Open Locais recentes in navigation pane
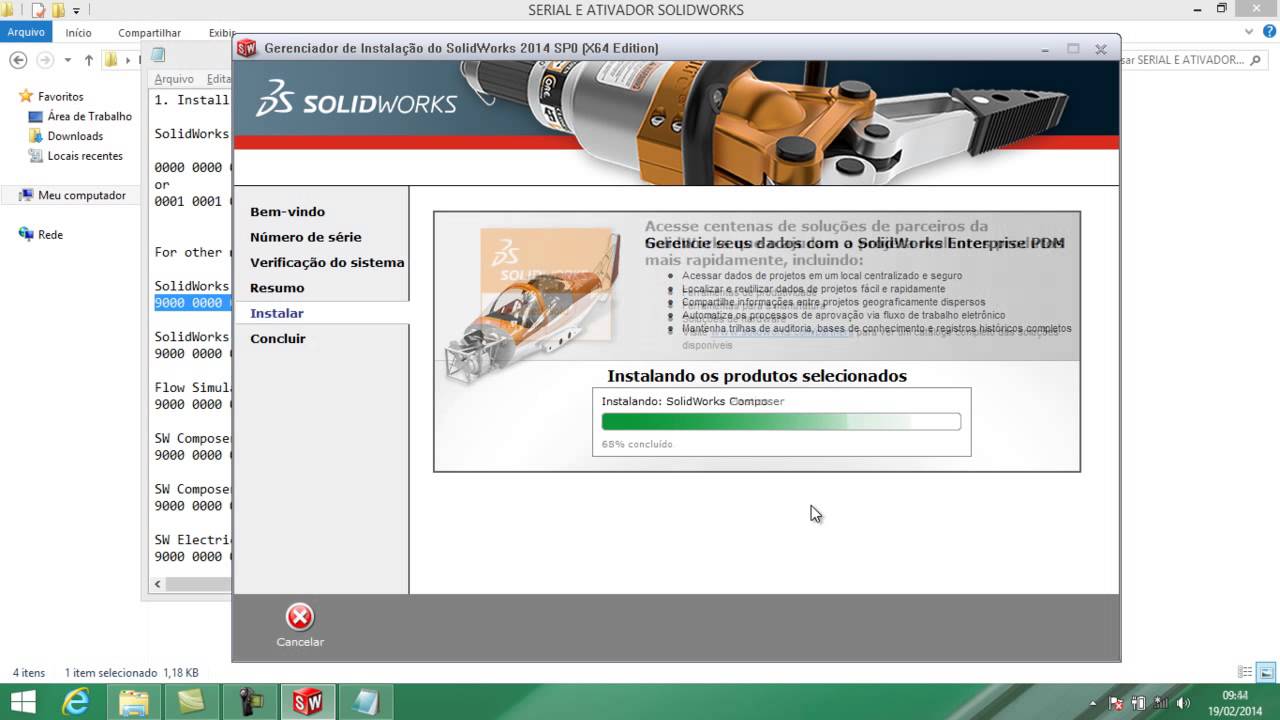Image resolution: width=1280 pixels, height=720 pixels. coord(85,156)
